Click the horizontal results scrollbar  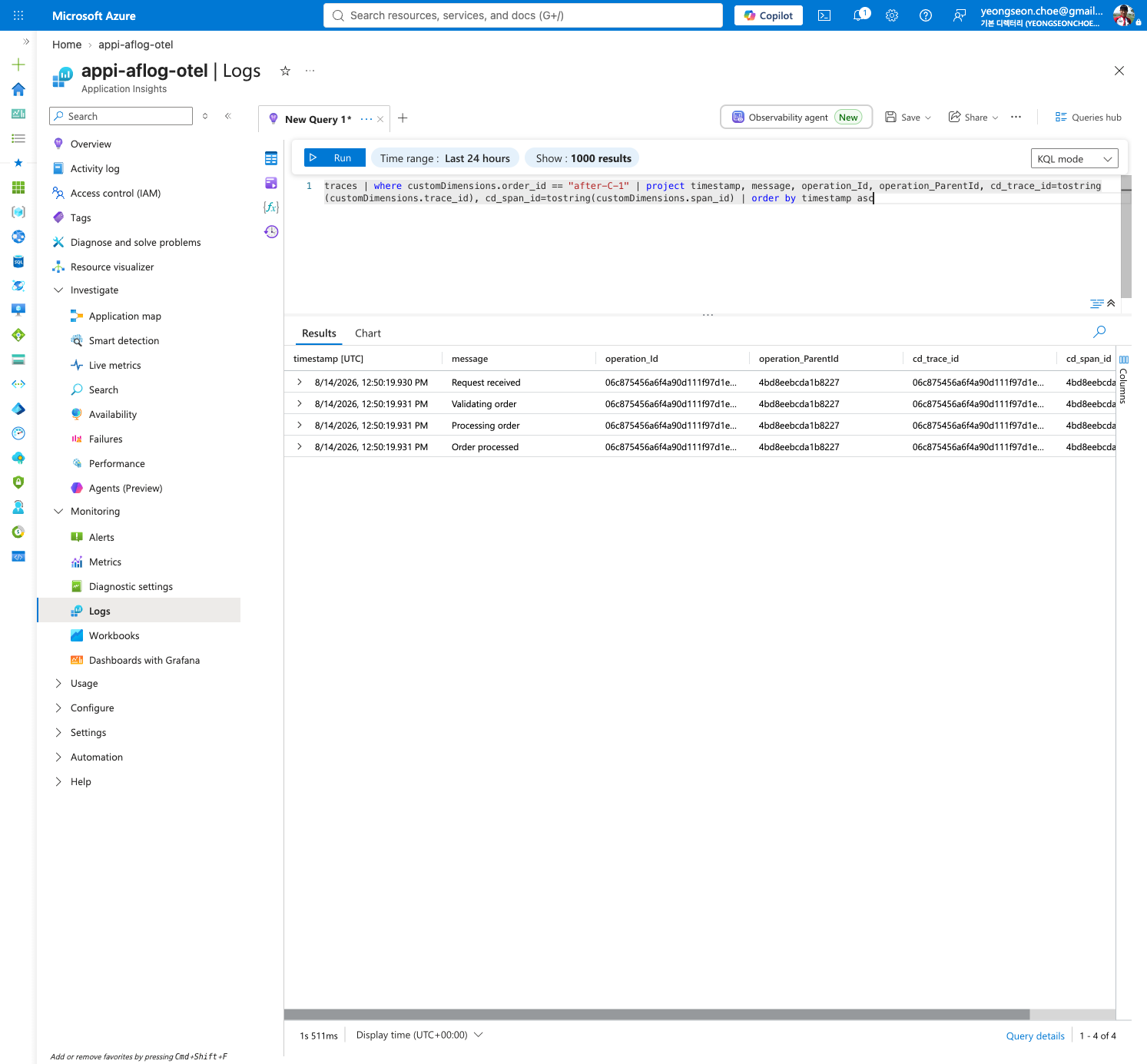coord(657,1014)
